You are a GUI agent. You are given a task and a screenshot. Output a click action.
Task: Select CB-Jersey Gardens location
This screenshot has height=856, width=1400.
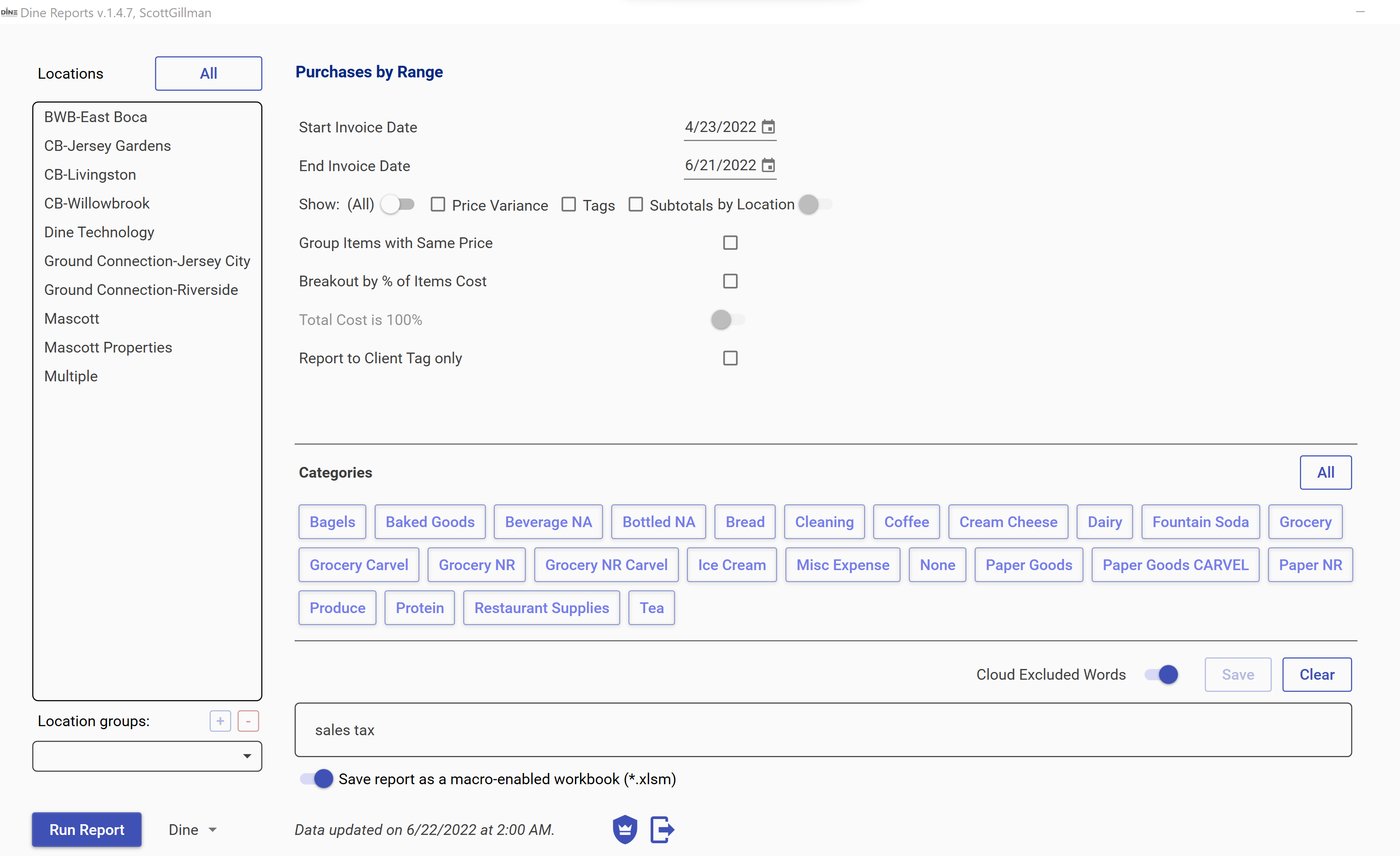pos(147,146)
